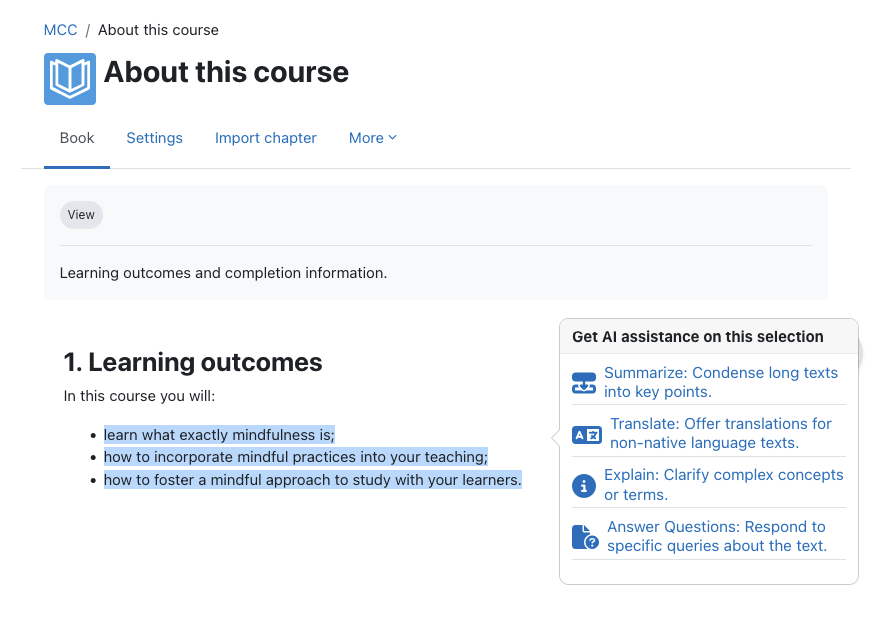Click highlighted line about fostering a mindful approach
Image resolution: width=885 pixels, height=626 pixels.
(x=313, y=480)
